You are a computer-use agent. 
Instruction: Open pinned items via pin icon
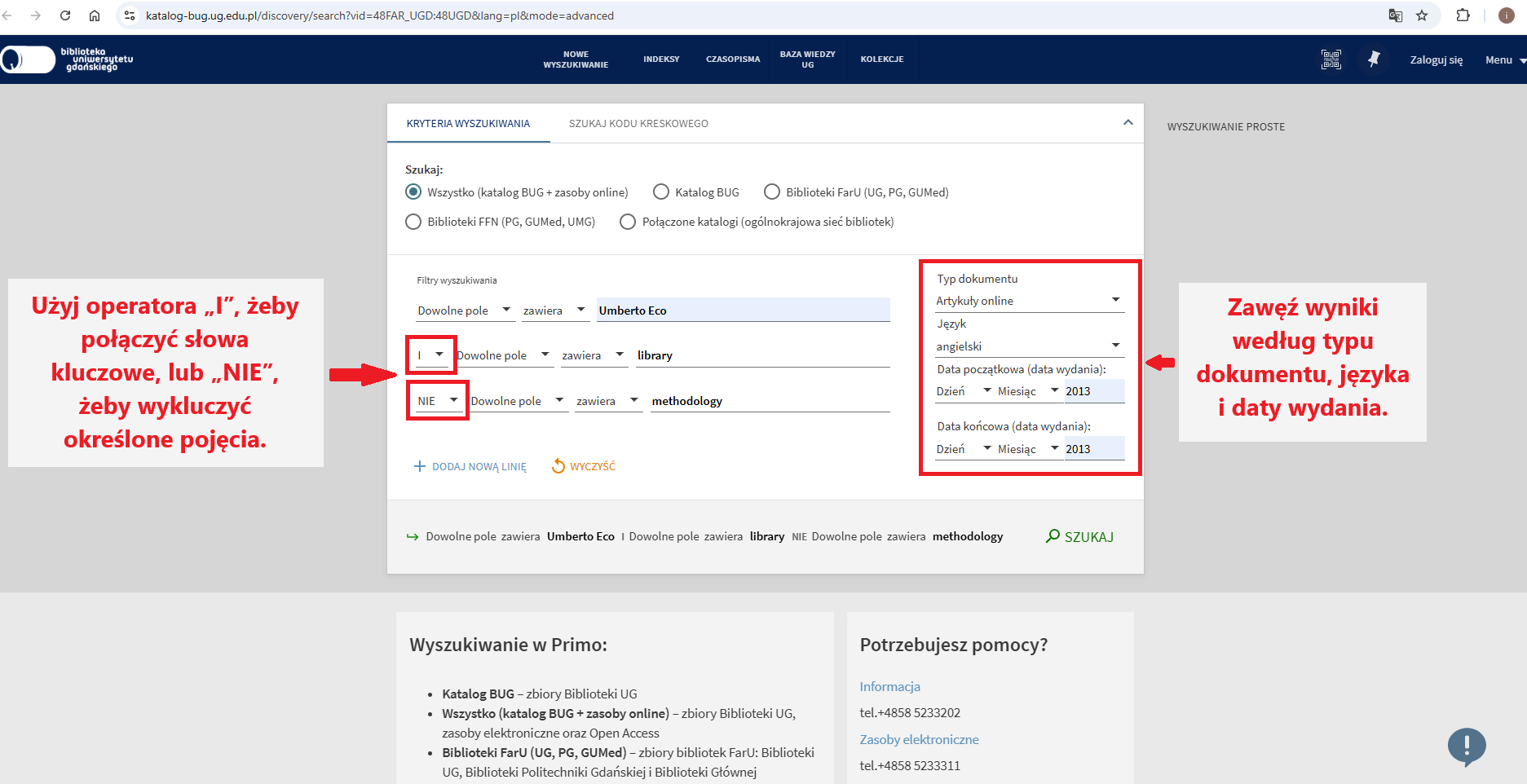tap(1374, 59)
